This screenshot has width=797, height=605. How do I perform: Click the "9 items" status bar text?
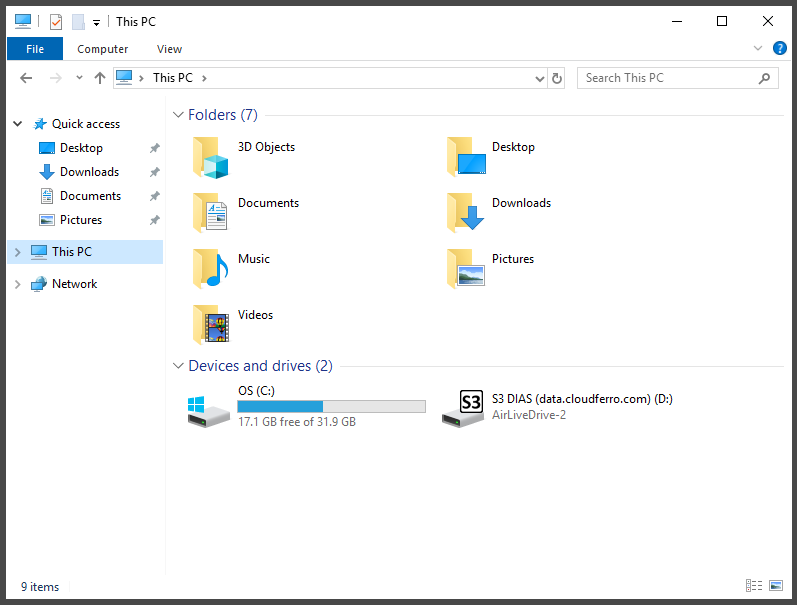(40, 587)
